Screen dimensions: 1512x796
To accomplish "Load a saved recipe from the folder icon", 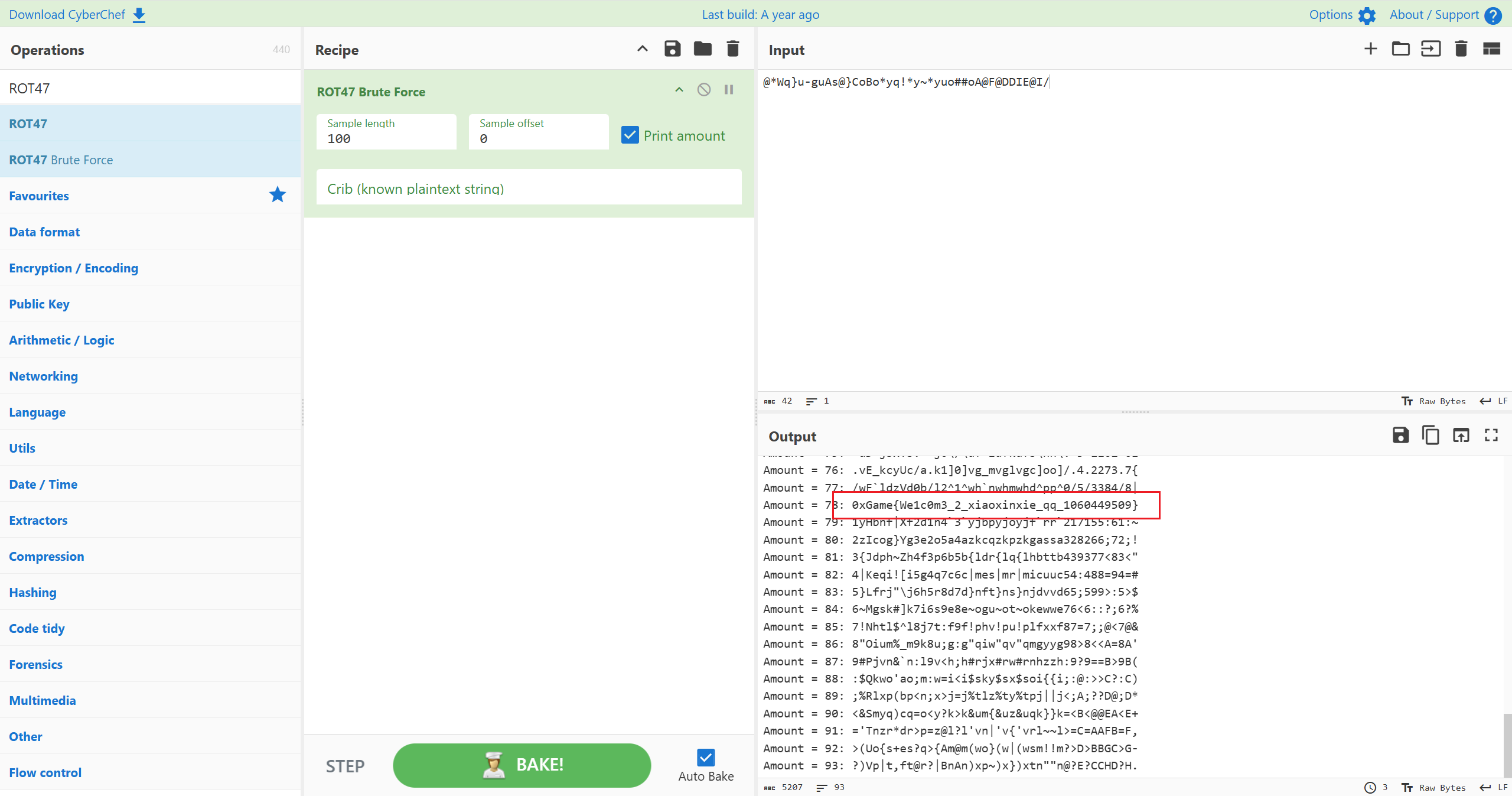I will tap(702, 48).
